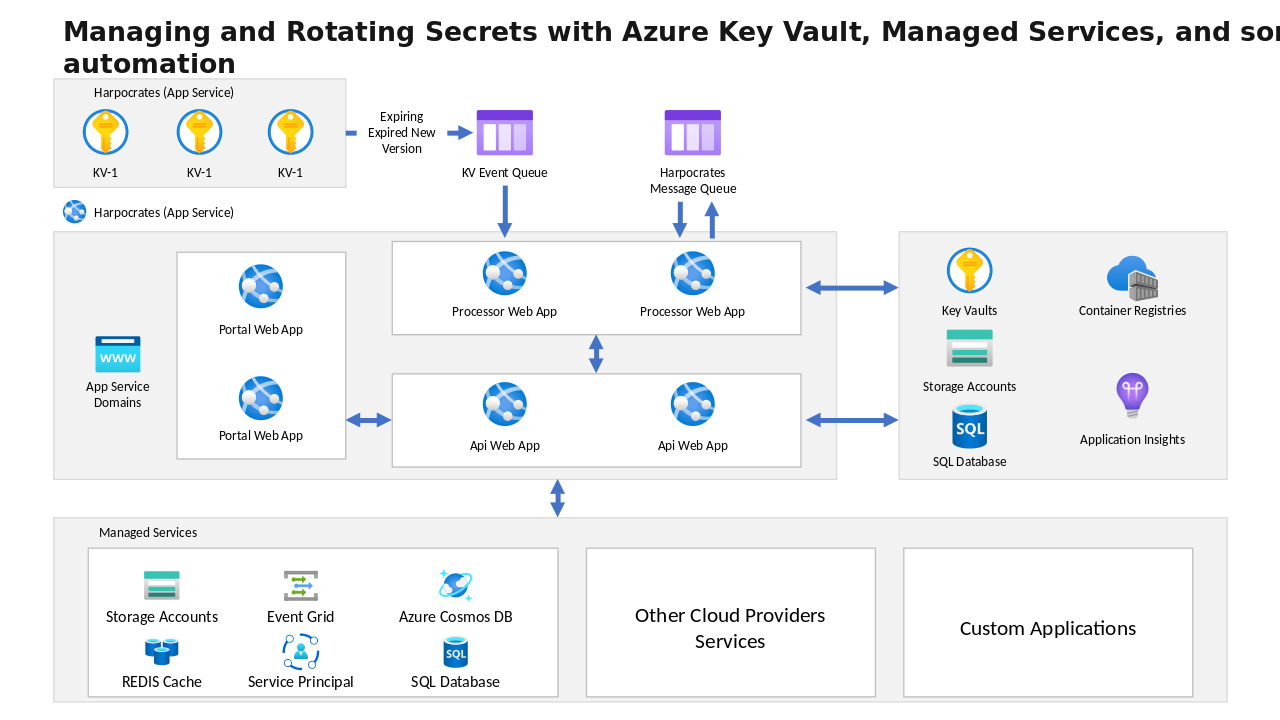Image resolution: width=1280 pixels, height=720 pixels.
Task: Select the "Expiring Expired New Version" text
Action: click(x=402, y=133)
